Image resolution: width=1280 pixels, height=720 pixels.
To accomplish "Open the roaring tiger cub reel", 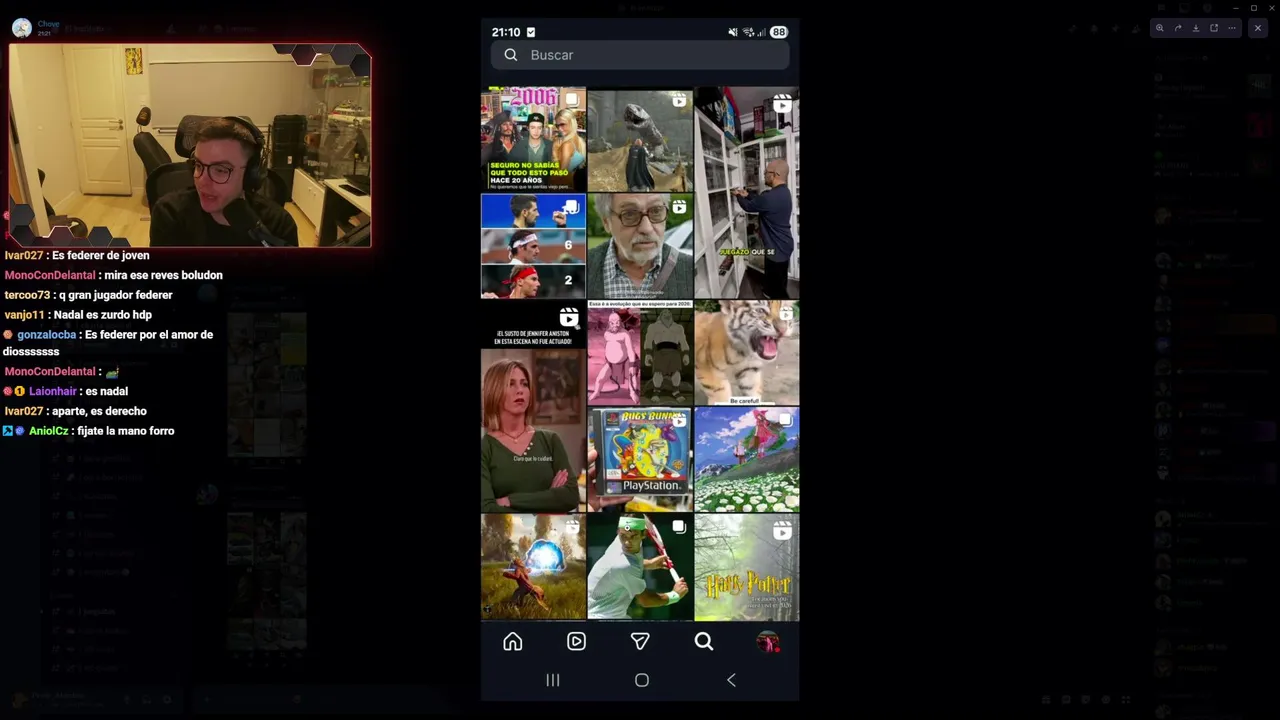I will coord(747,353).
